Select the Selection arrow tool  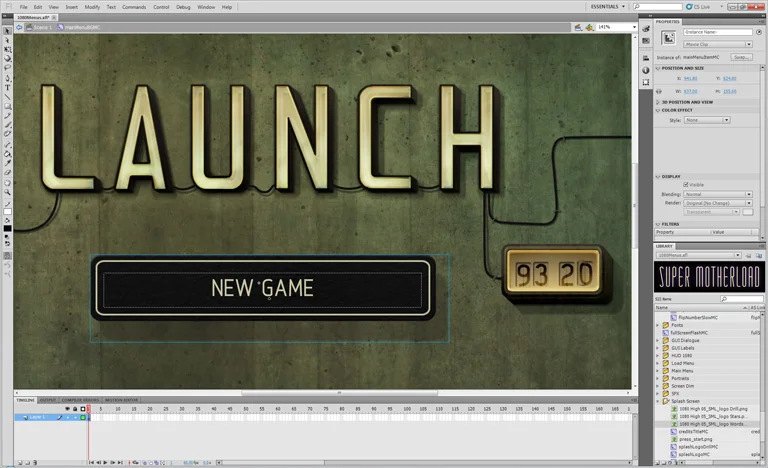click(7, 31)
